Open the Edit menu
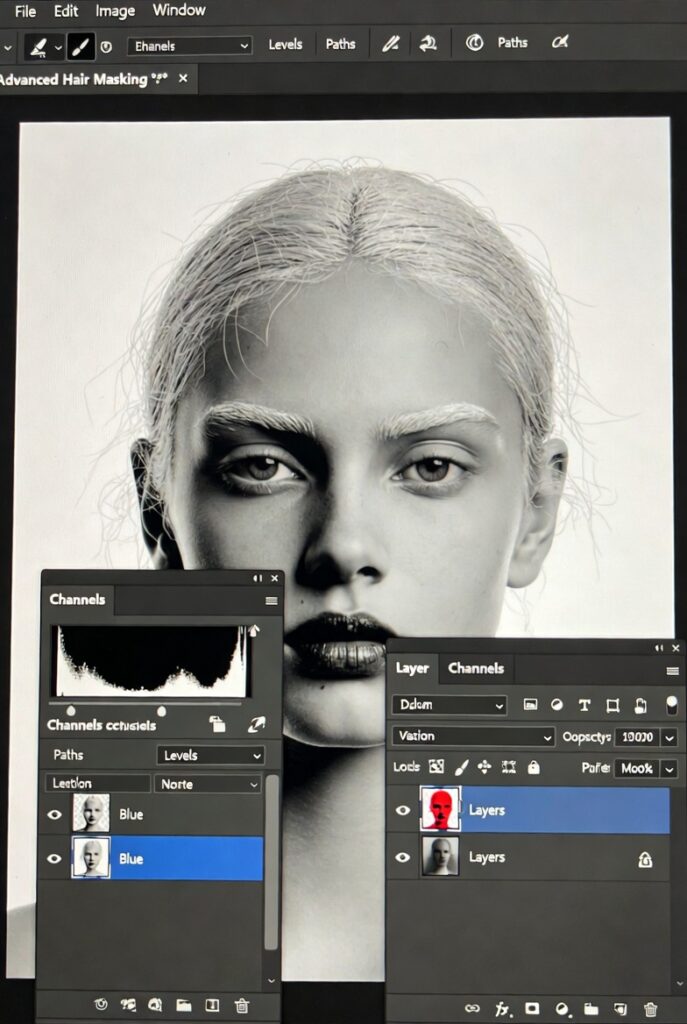 pyautogui.click(x=66, y=11)
